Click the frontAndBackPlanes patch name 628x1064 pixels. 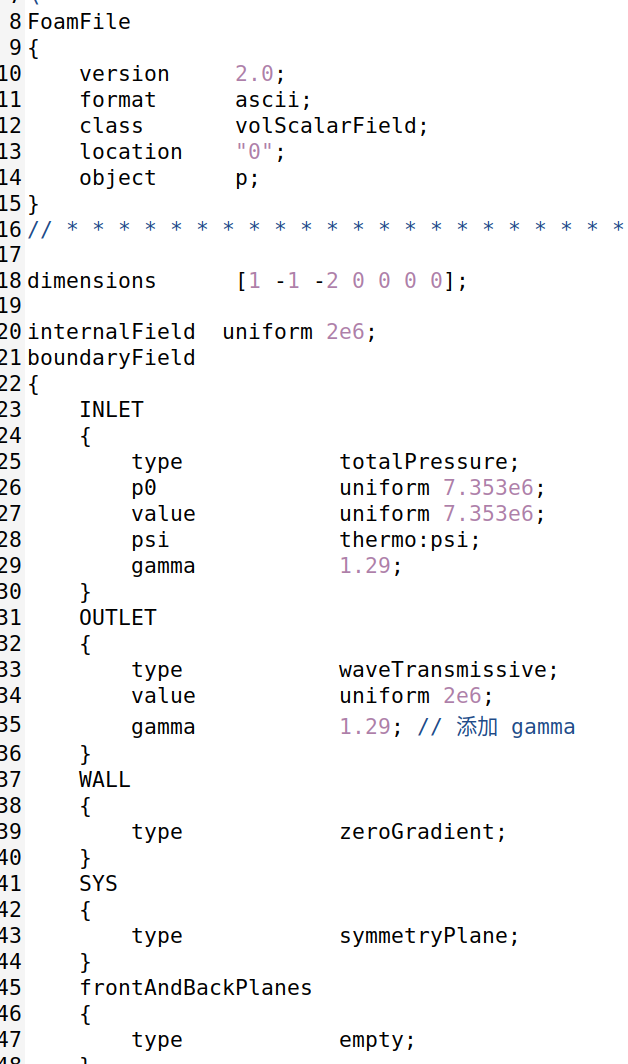(196, 988)
